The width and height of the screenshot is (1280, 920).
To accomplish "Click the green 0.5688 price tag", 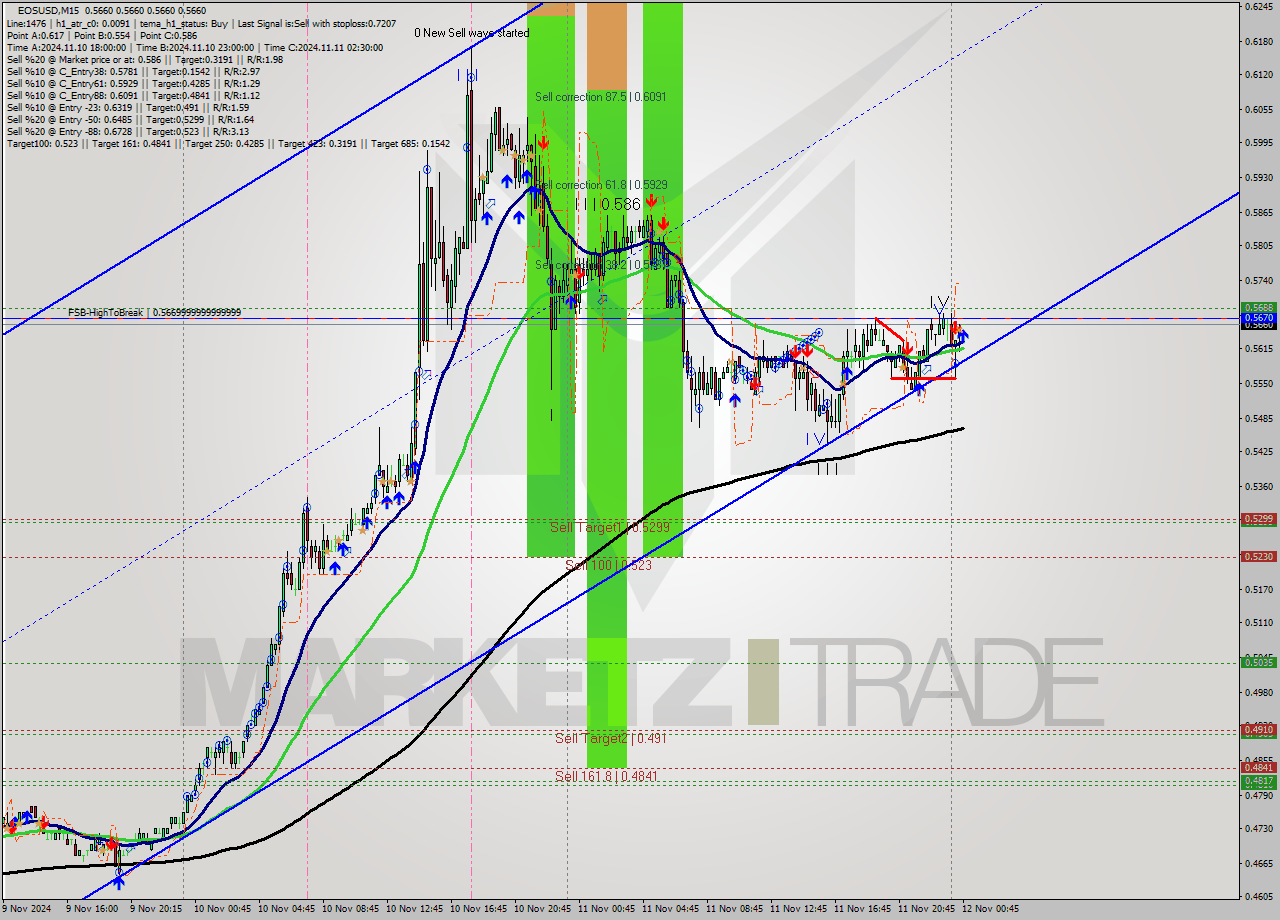I will click(x=1258, y=308).
